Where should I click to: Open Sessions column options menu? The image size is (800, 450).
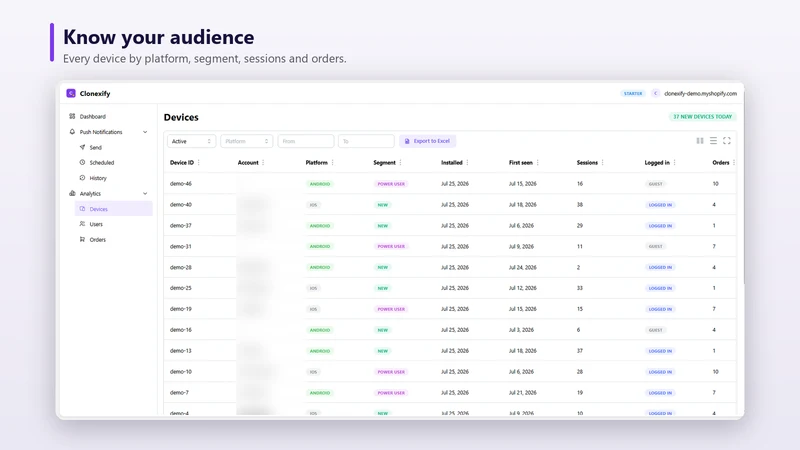click(x=603, y=163)
